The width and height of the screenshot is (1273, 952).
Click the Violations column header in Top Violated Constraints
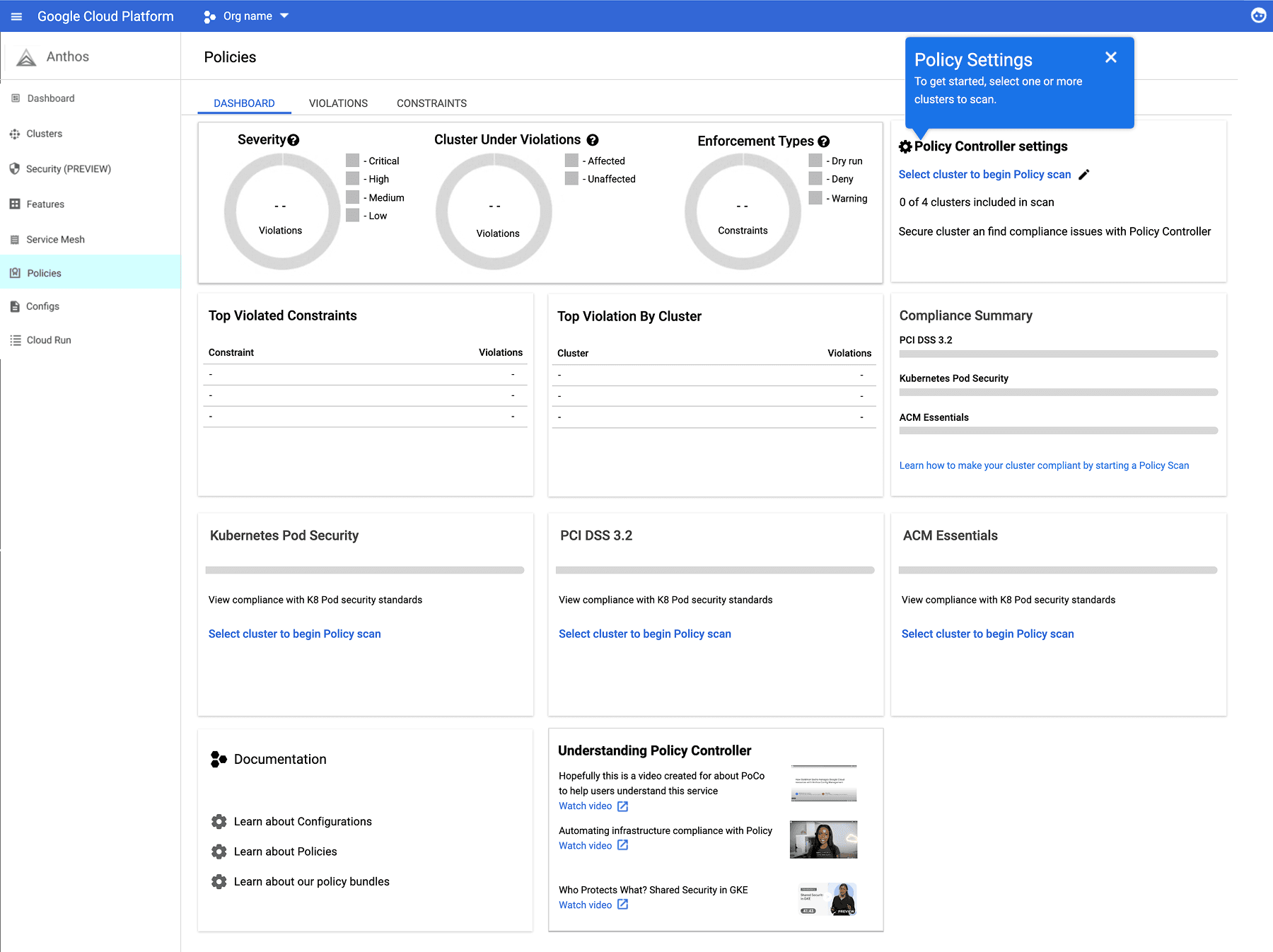501,352
